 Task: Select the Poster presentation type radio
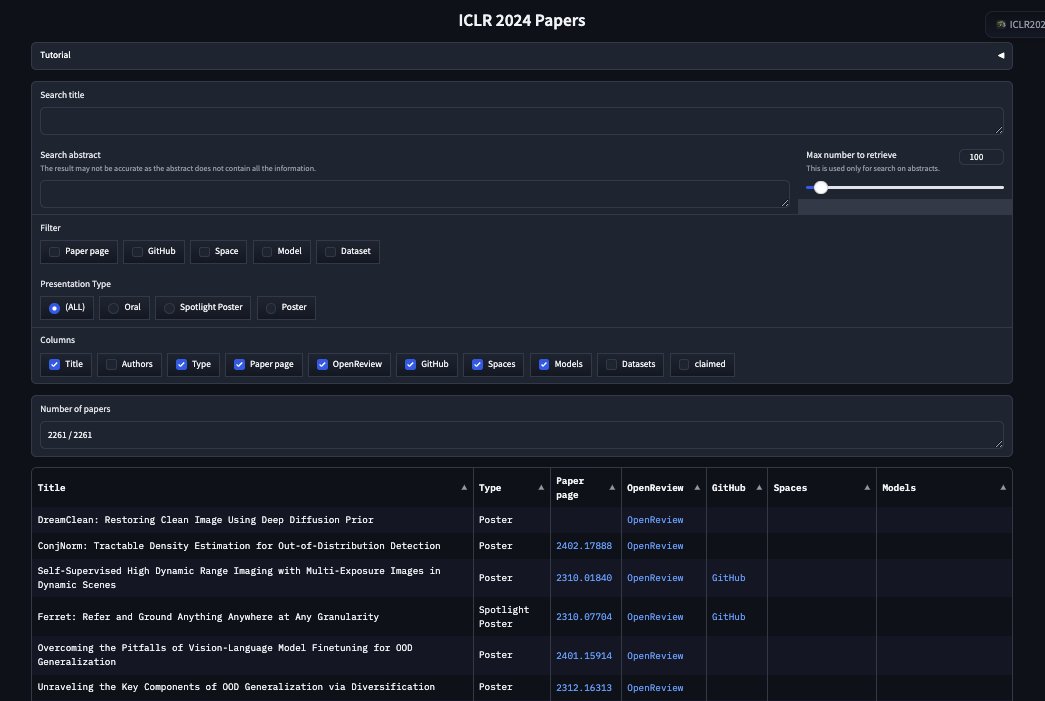[271, 308]
